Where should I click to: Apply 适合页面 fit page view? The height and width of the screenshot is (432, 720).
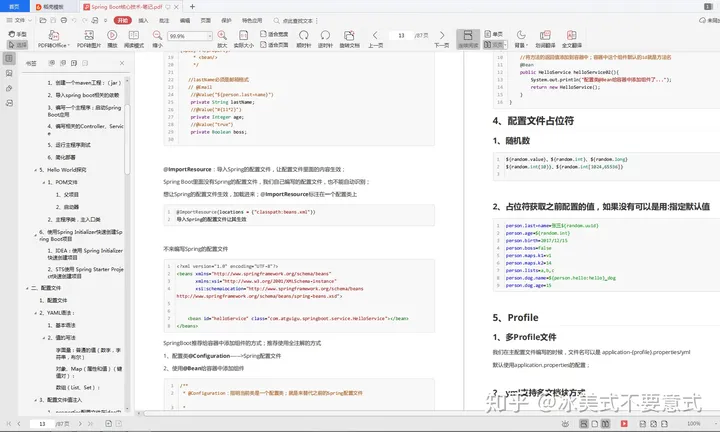tap(274, 45)
